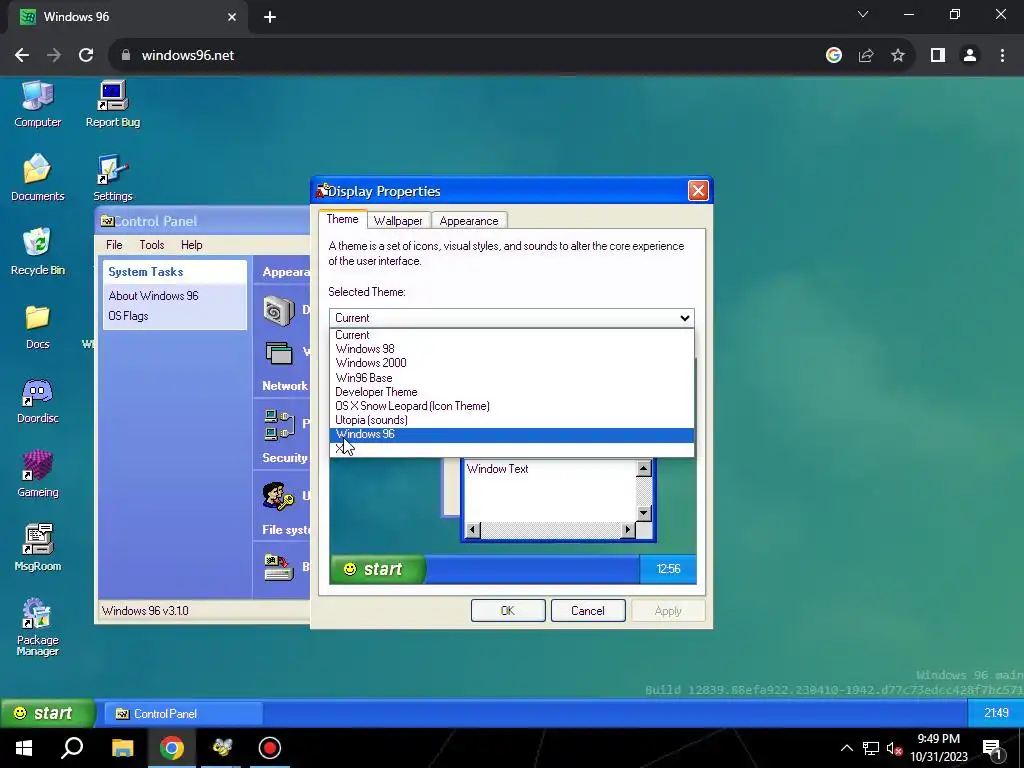
Task: Open Windows search from the taskbar
Action: 72,748
